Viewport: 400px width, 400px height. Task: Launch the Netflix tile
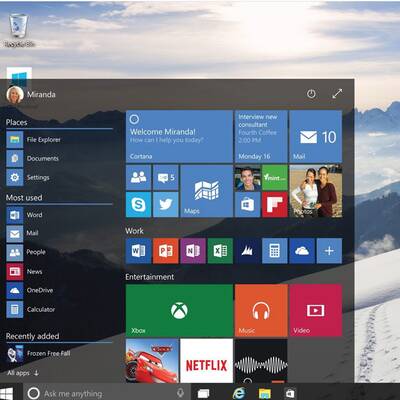207,361
